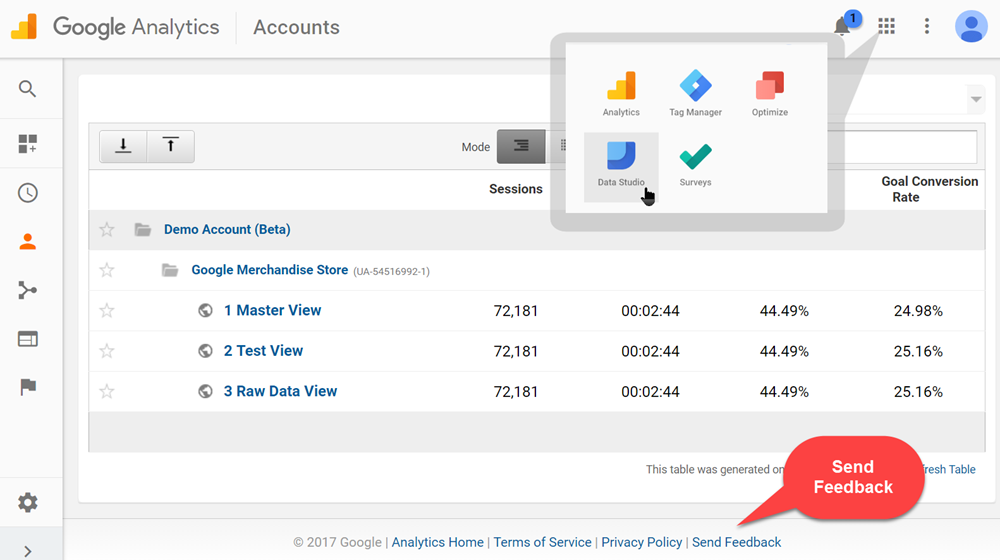Click the UA-54516992-1 property ID
The width and height of the screenshot is (1000, 560).
pyautogui.click(x=392, y=271)
